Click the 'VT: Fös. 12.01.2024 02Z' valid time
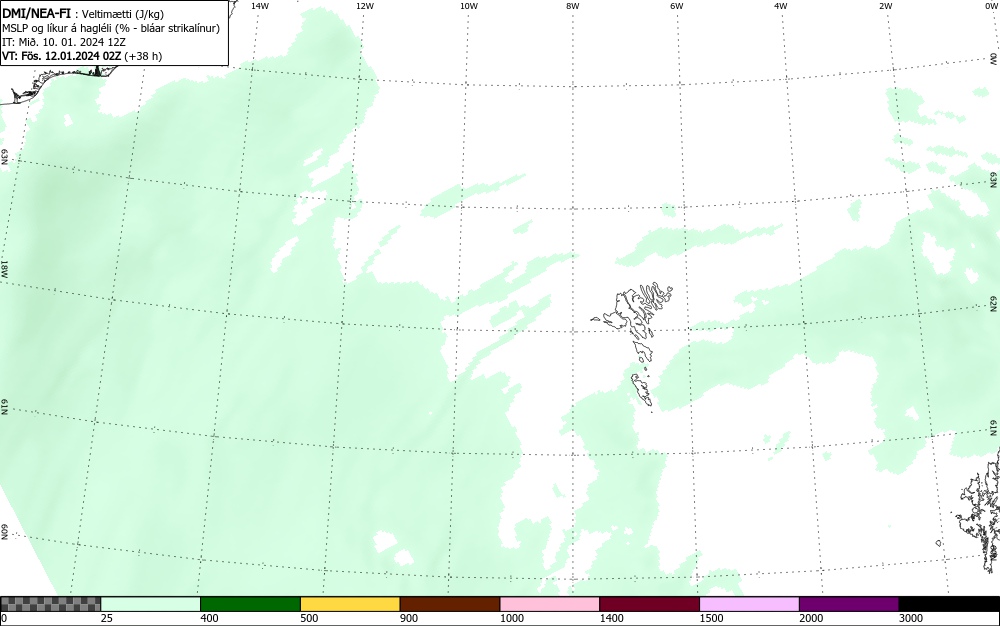 (61, 56)
